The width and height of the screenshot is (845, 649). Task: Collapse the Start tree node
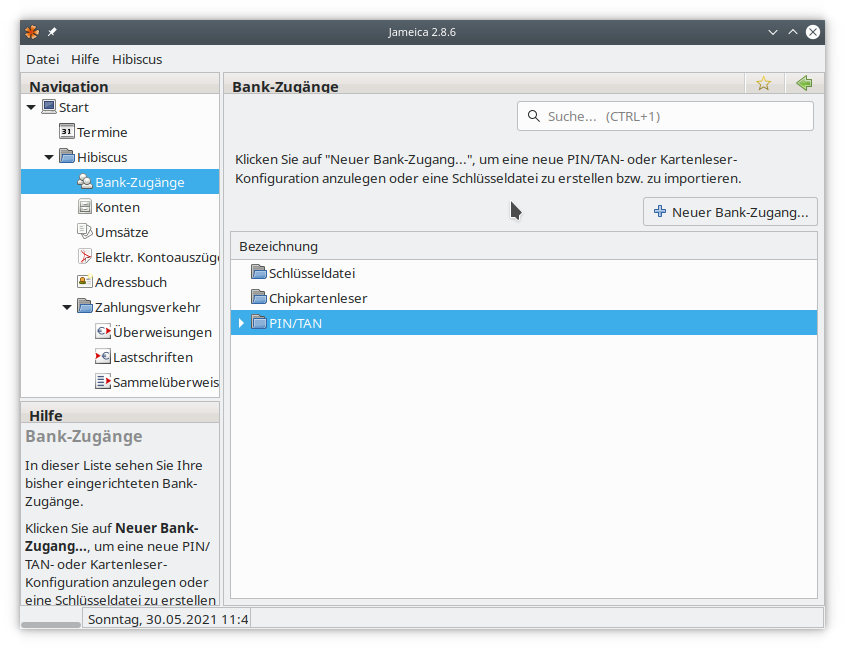(31, 107)
